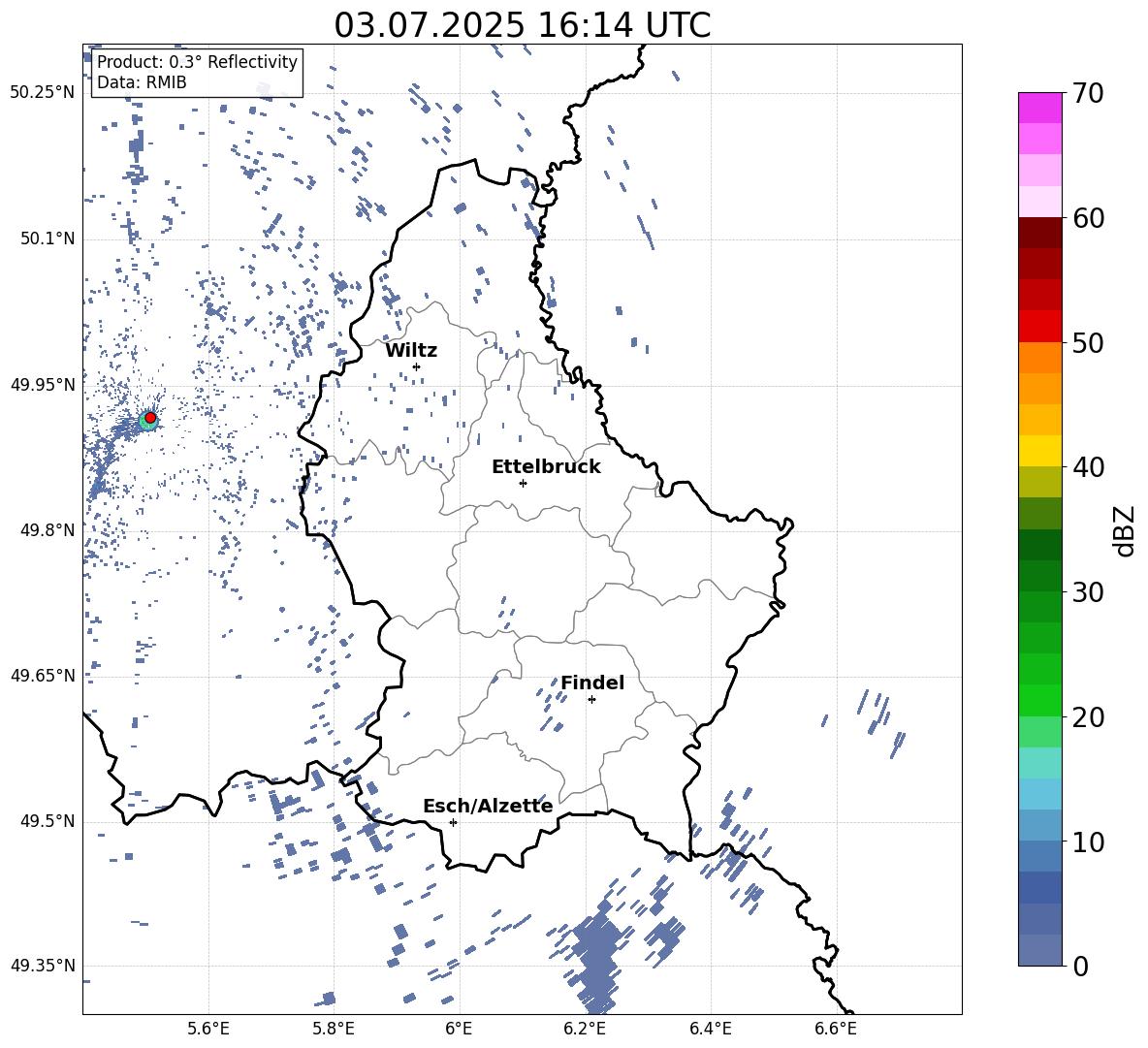Click the large echo cluster near 6.2°E south
Viewport: 1148px width, 1048px height.
[596, 959]
